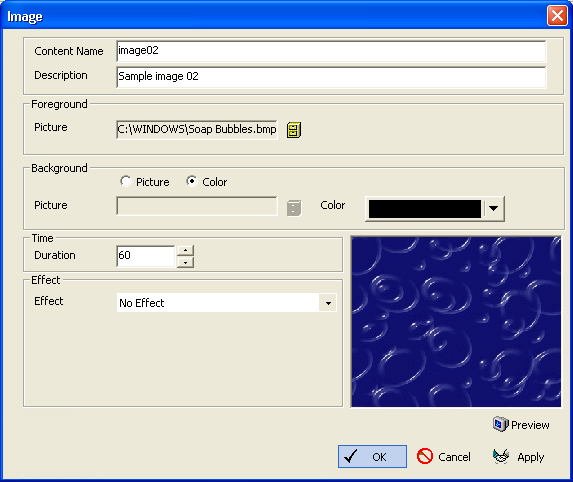Open the foreground picture file browser icon
This screenshot has width=573, height=482.
tap(294, 130)
